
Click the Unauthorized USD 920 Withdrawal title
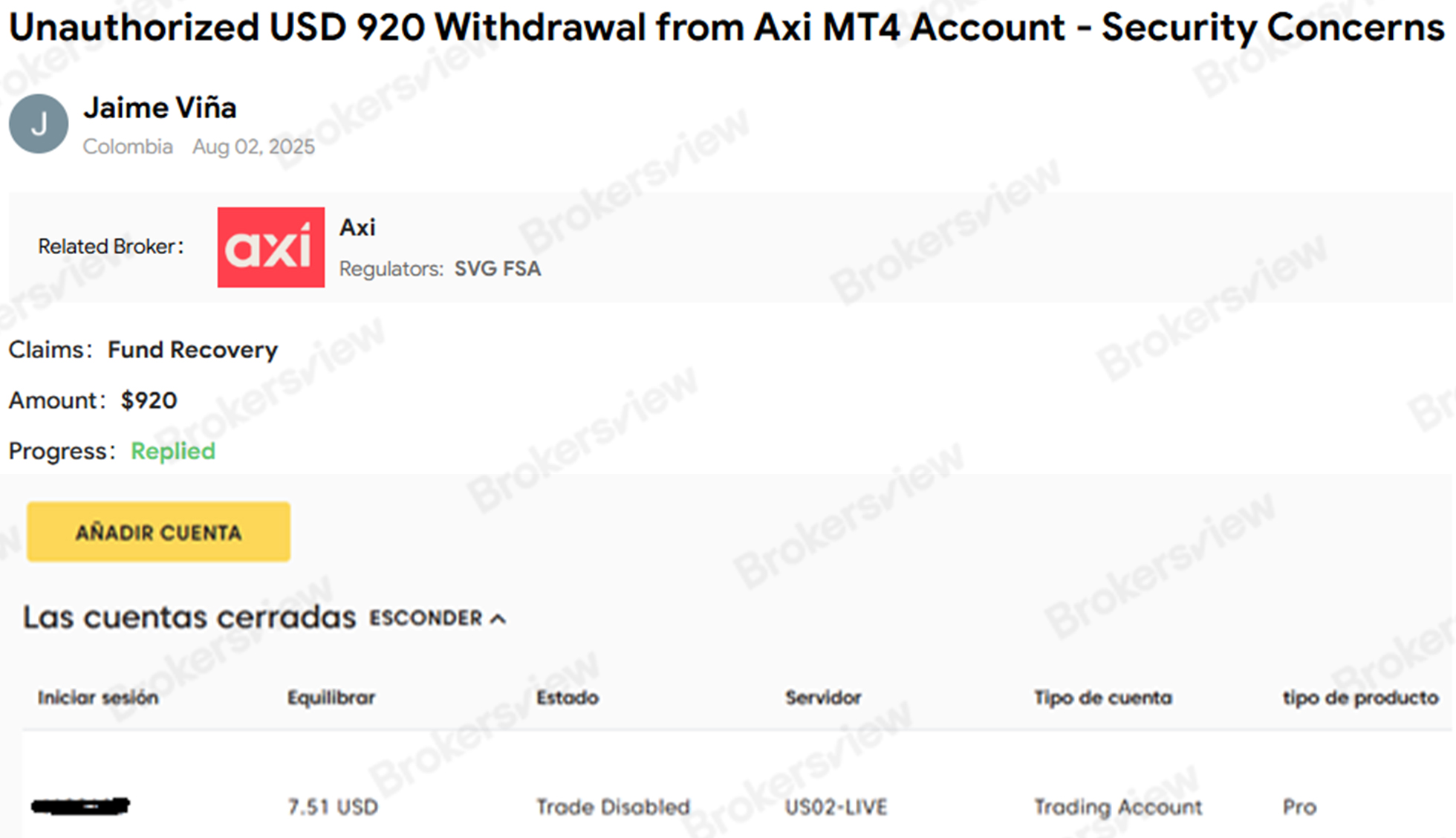[x=727, y=28]
